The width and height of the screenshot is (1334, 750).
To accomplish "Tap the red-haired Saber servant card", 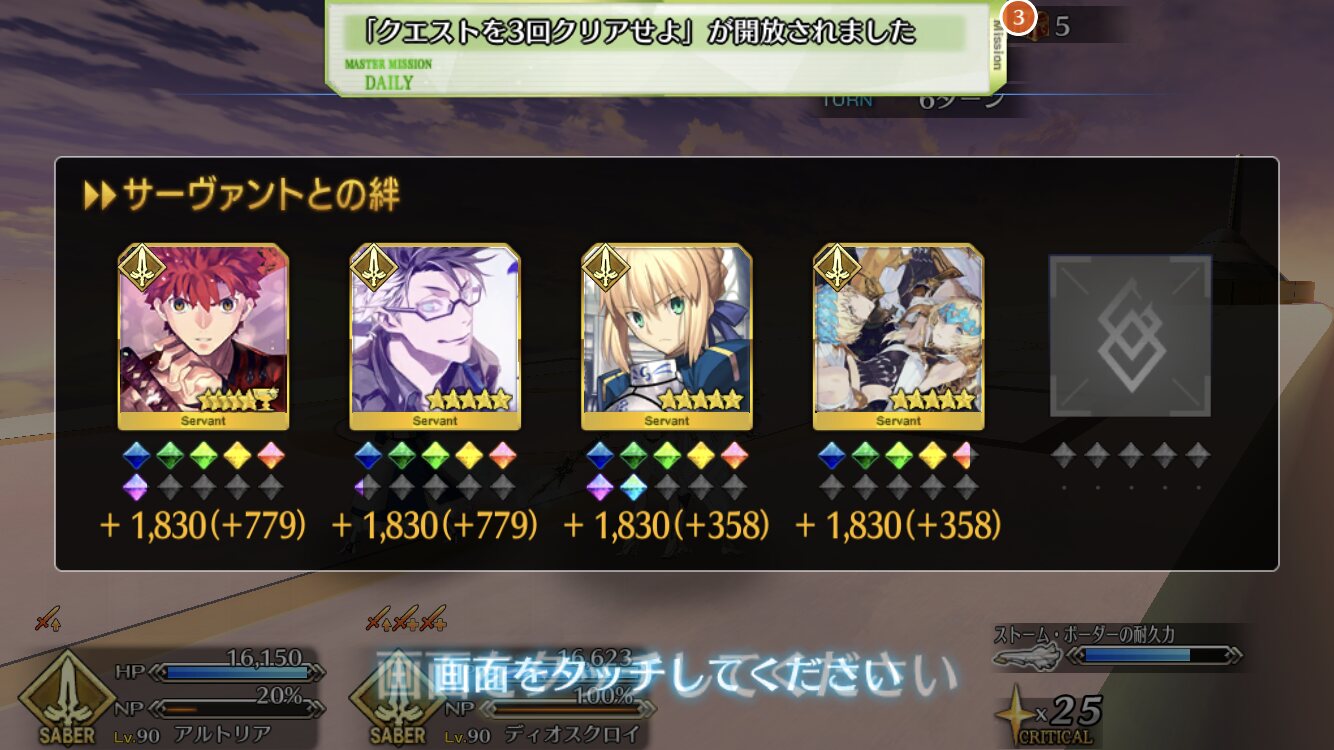I will (x=203, y=336).
